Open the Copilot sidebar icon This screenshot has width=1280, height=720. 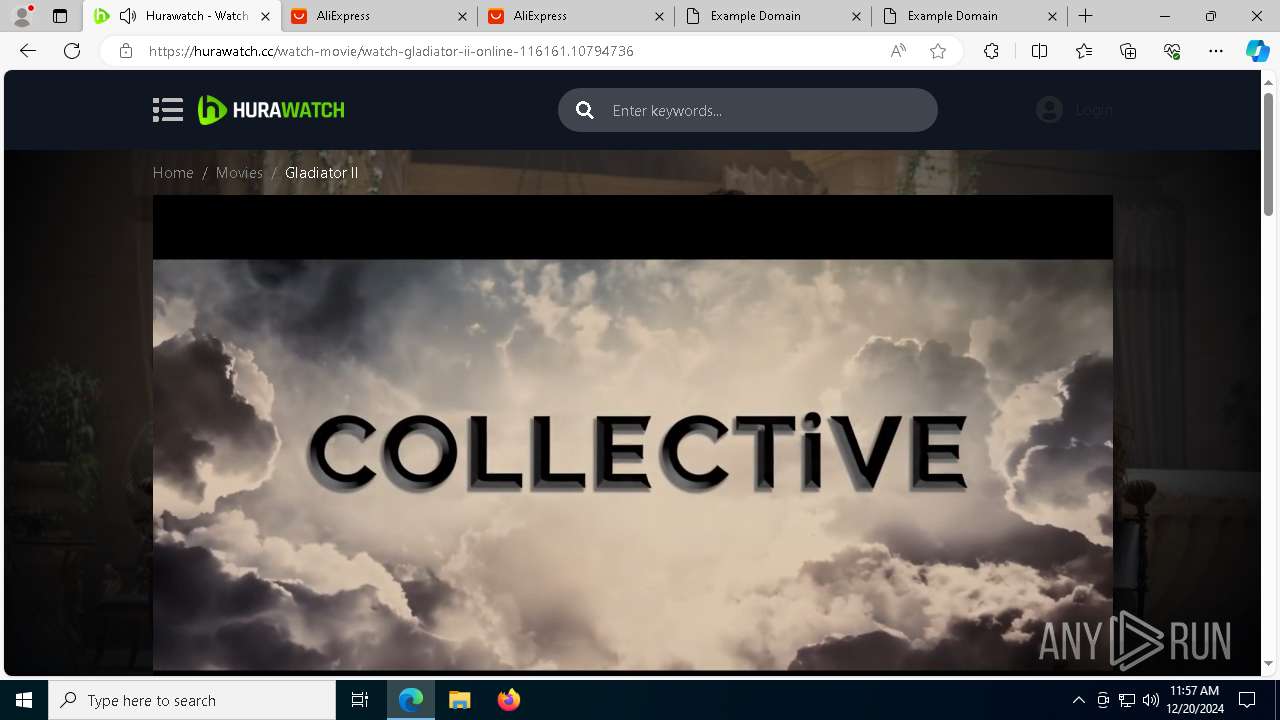pos(1257,51)
